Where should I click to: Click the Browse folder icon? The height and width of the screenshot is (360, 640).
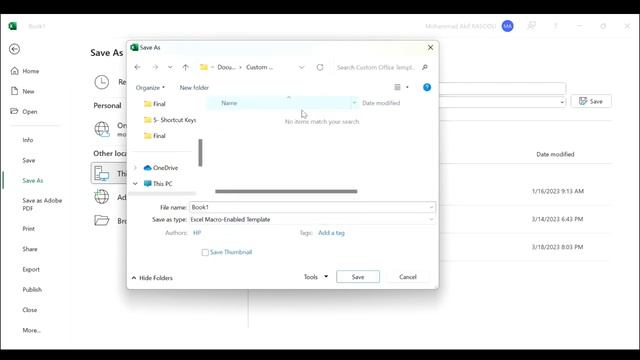(102, 221)
